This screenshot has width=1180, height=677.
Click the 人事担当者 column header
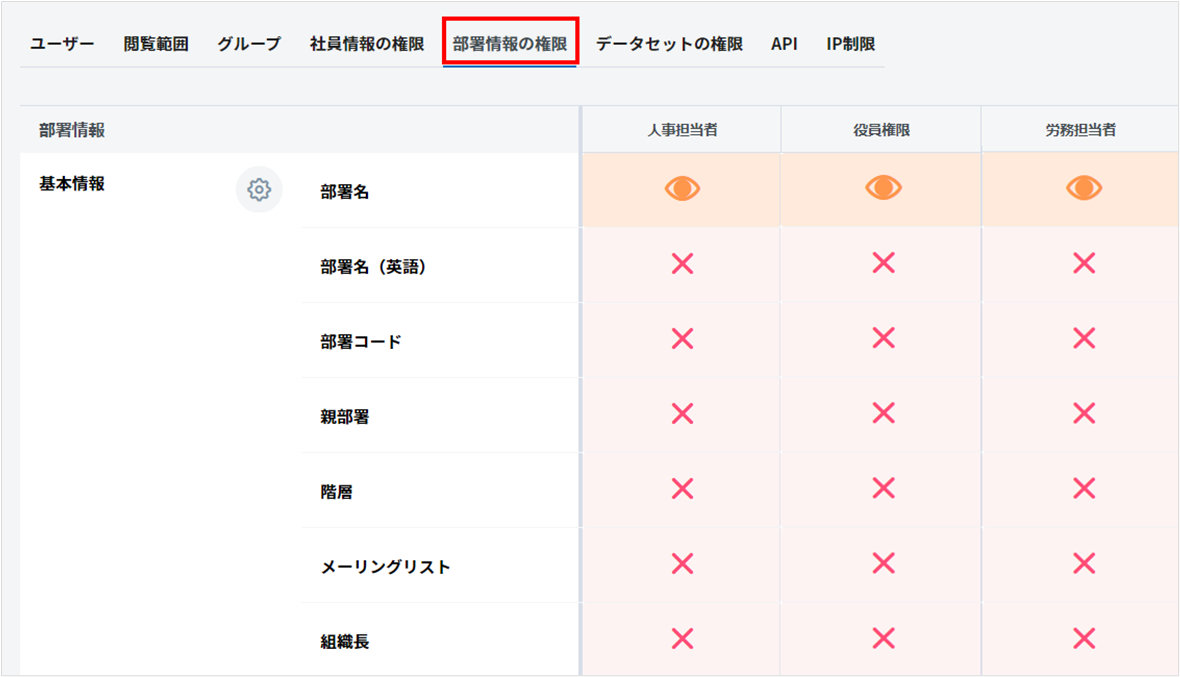pyautogui.click(x=682, y=130)
